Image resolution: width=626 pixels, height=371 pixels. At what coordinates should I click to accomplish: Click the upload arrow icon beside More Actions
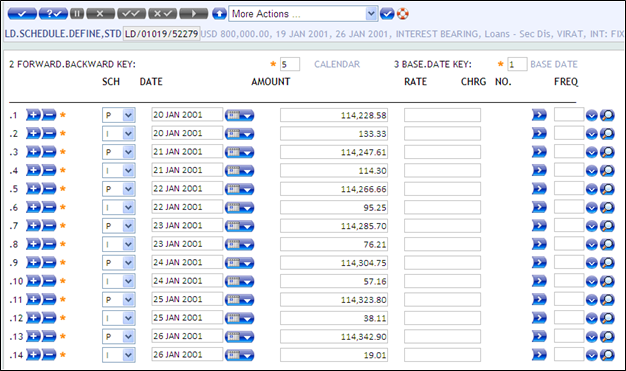(219, 14)
